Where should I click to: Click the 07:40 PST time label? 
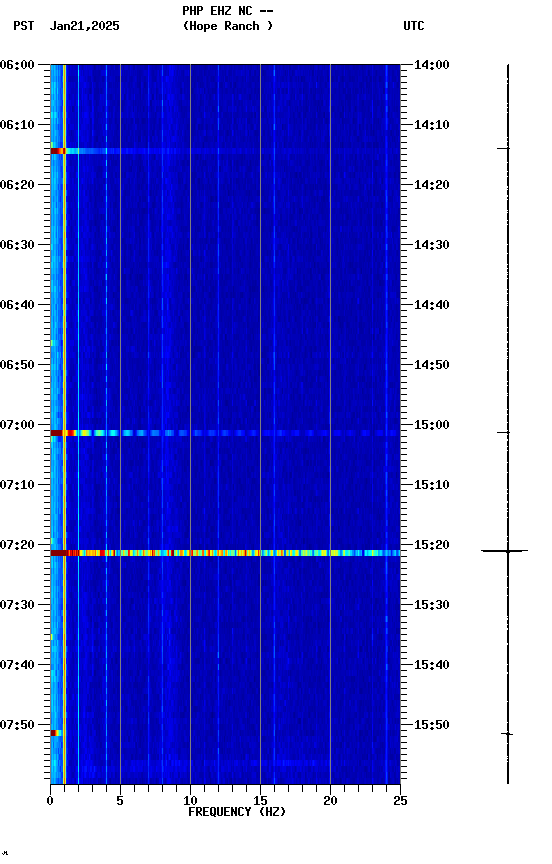coord(17,665)
